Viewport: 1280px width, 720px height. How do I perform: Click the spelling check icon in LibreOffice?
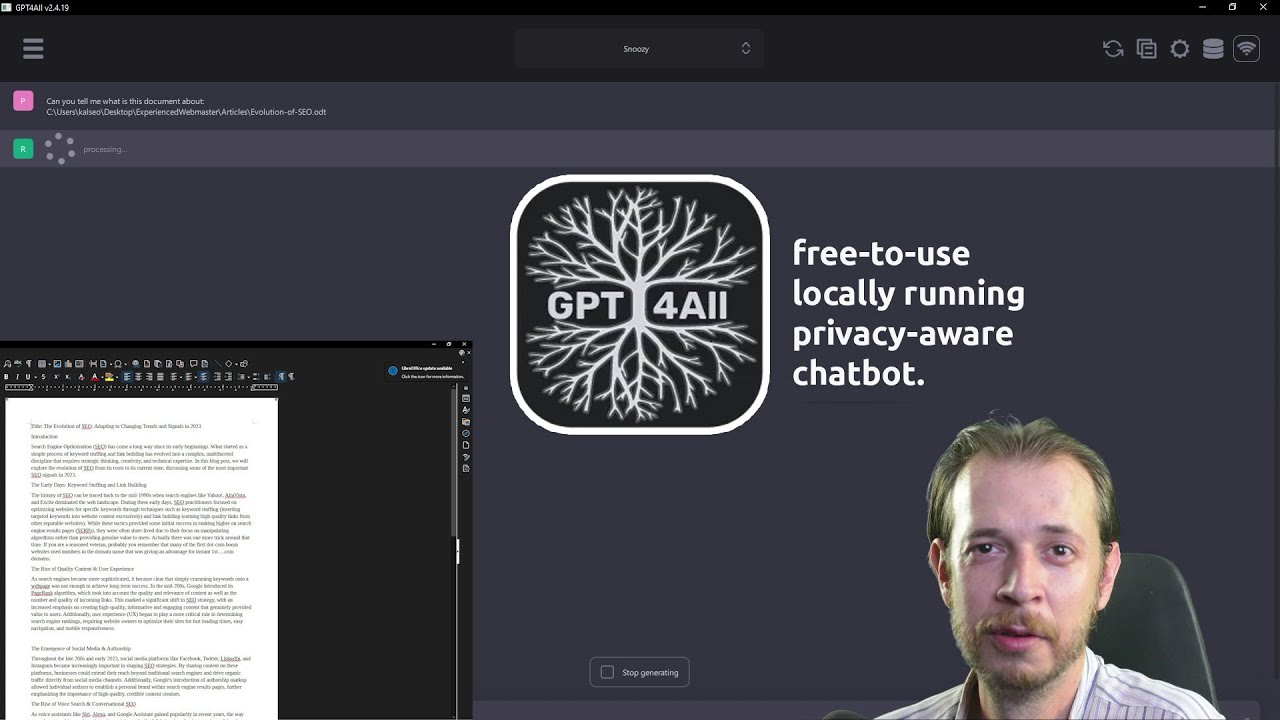tap(18, 364)
